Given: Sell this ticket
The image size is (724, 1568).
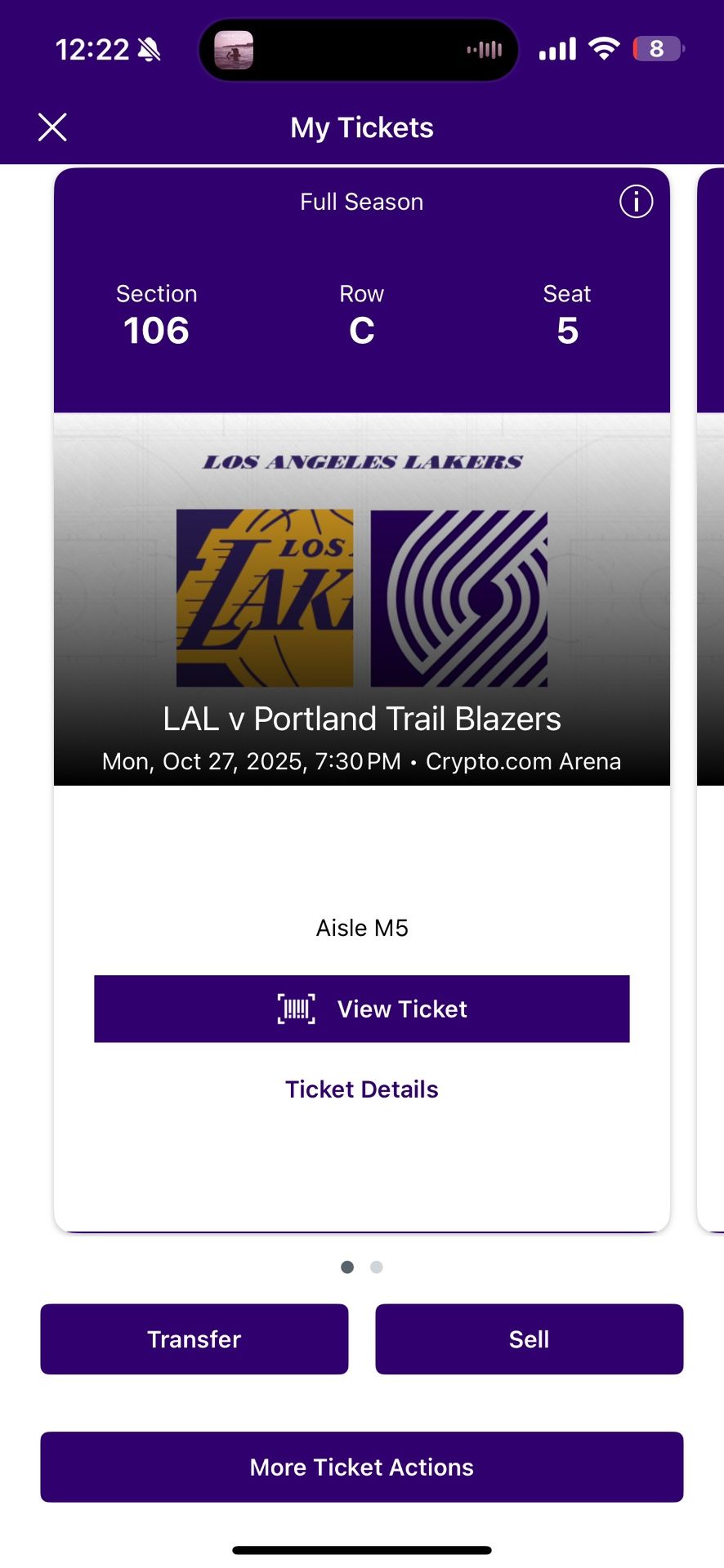Looking at the screenshot, I should (x=530, y=1339).
